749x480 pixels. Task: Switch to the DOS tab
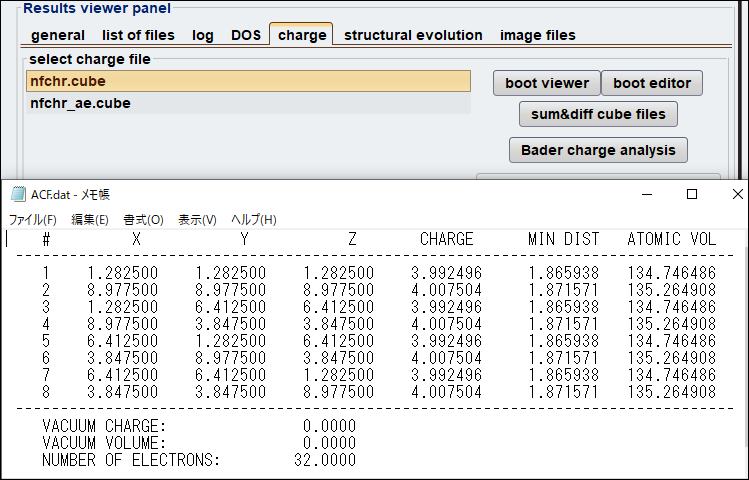click(x=246, y=35)
